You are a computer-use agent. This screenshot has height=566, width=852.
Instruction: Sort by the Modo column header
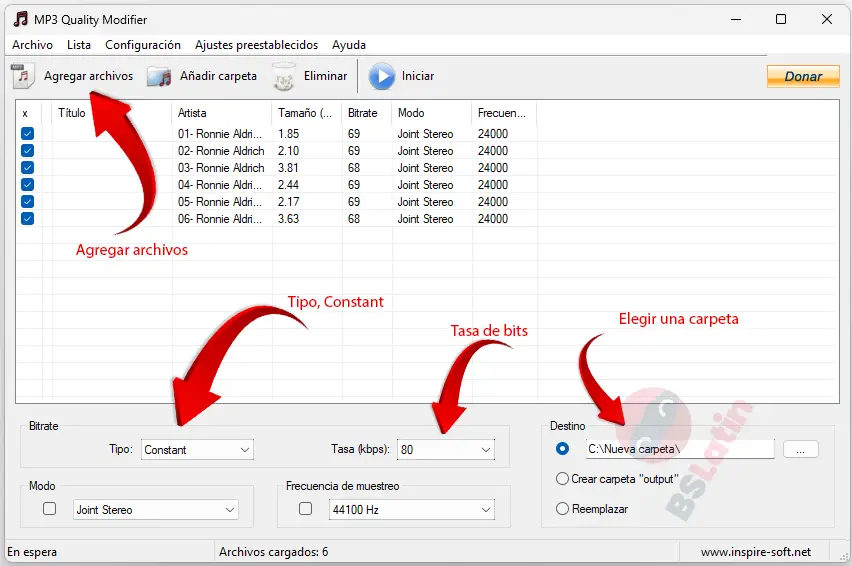click(x=432, y=113)
